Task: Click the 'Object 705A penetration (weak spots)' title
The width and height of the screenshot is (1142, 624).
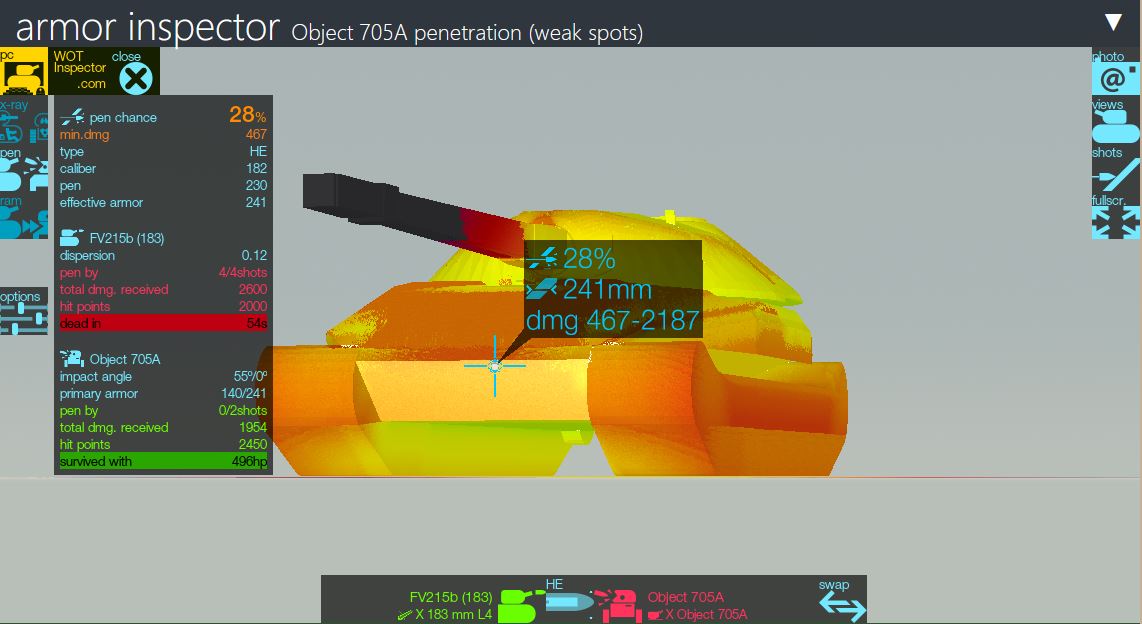Action: coord(467,33)
